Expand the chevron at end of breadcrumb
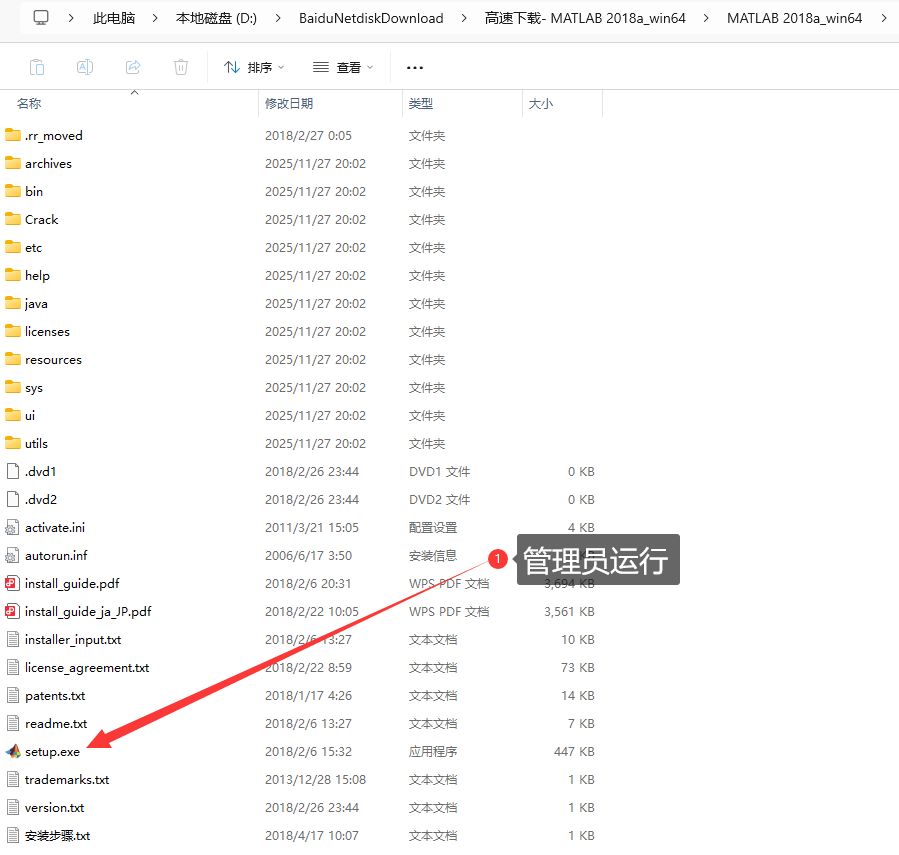 click(x=884, y=18)
